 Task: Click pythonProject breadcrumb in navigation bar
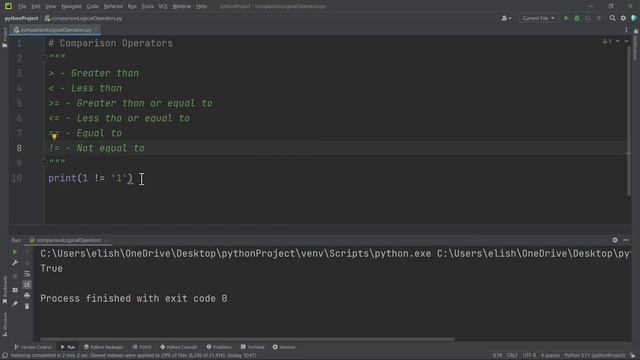21,18
